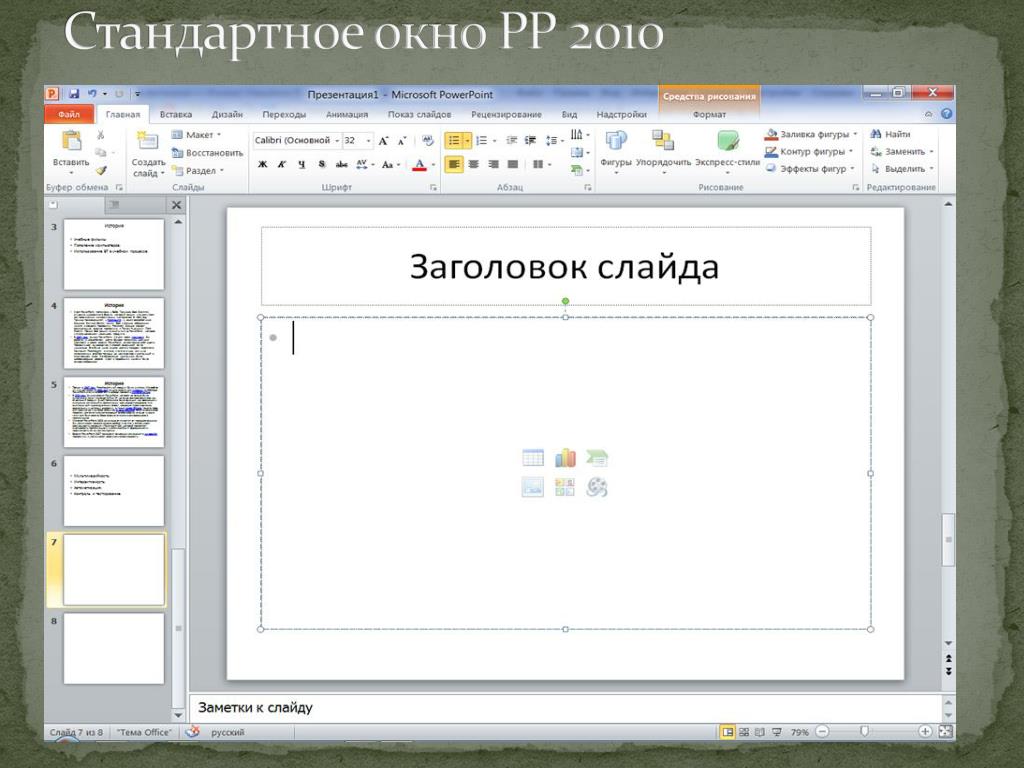Screen dimensions: 1024x768
Task: Click the Create slide icon
Action: point(148,140)
